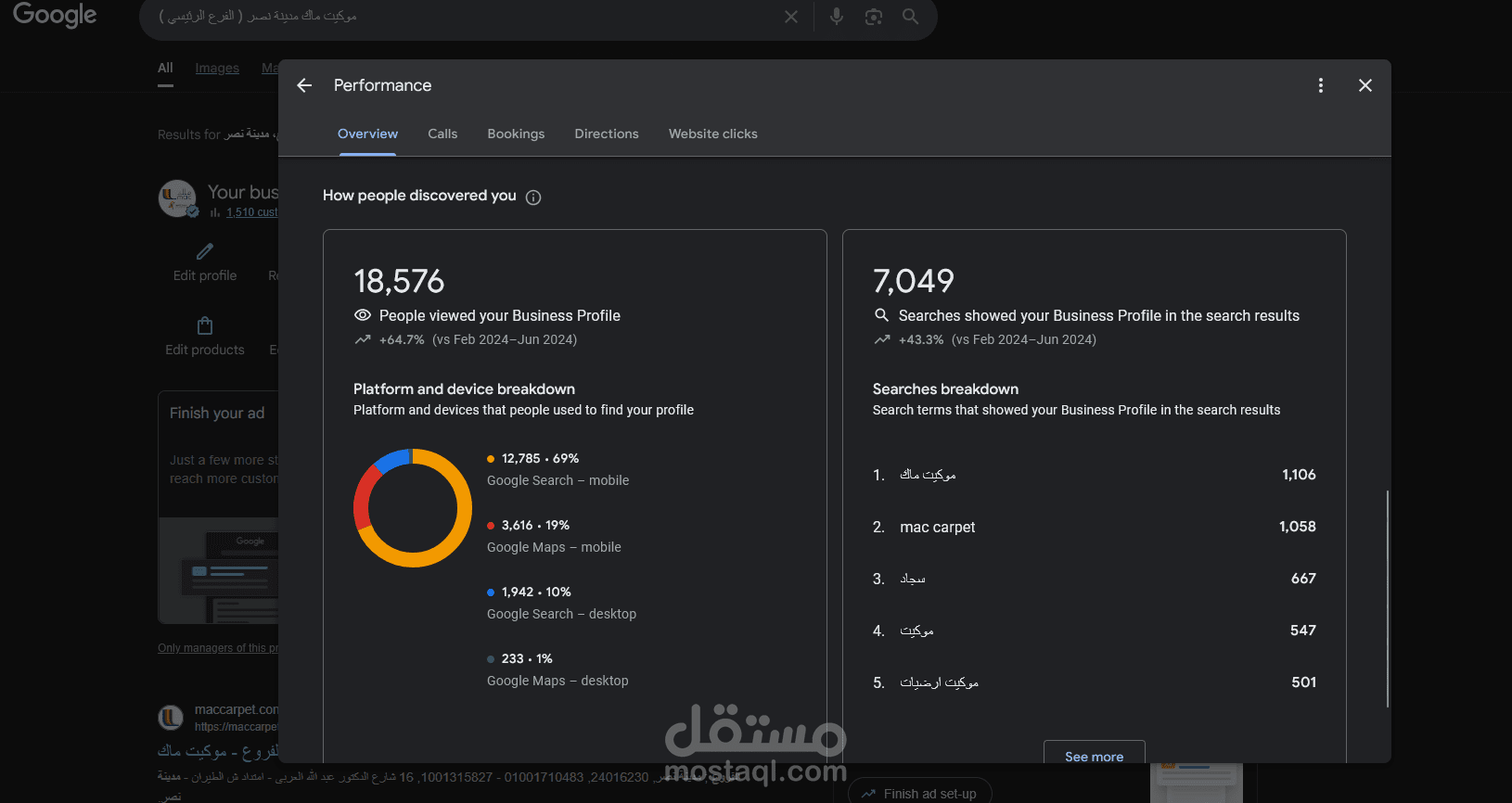Viewport: 1512px width, 803px height.
Task: Click the business profile avatar
Action: 177,198
